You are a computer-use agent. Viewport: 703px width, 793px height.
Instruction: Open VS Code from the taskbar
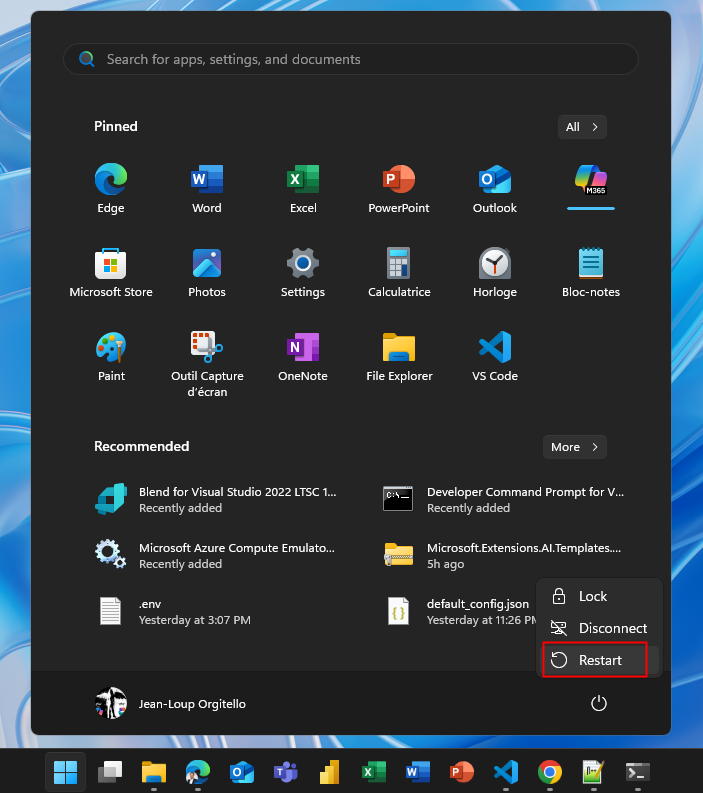click(x=506, y=772)
